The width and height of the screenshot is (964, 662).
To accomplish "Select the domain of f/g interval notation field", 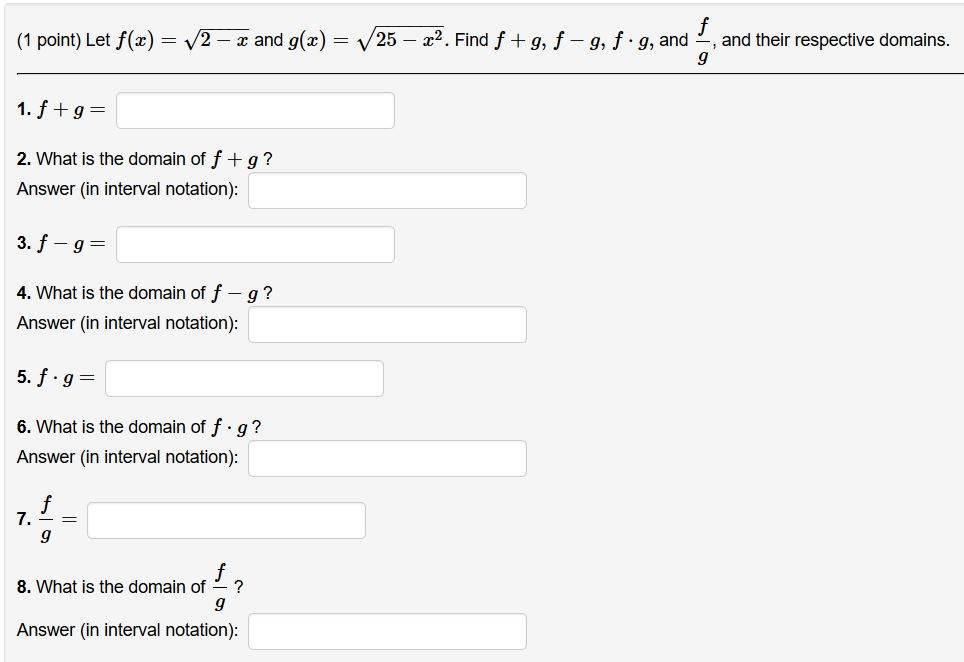I will pos(386,631).
